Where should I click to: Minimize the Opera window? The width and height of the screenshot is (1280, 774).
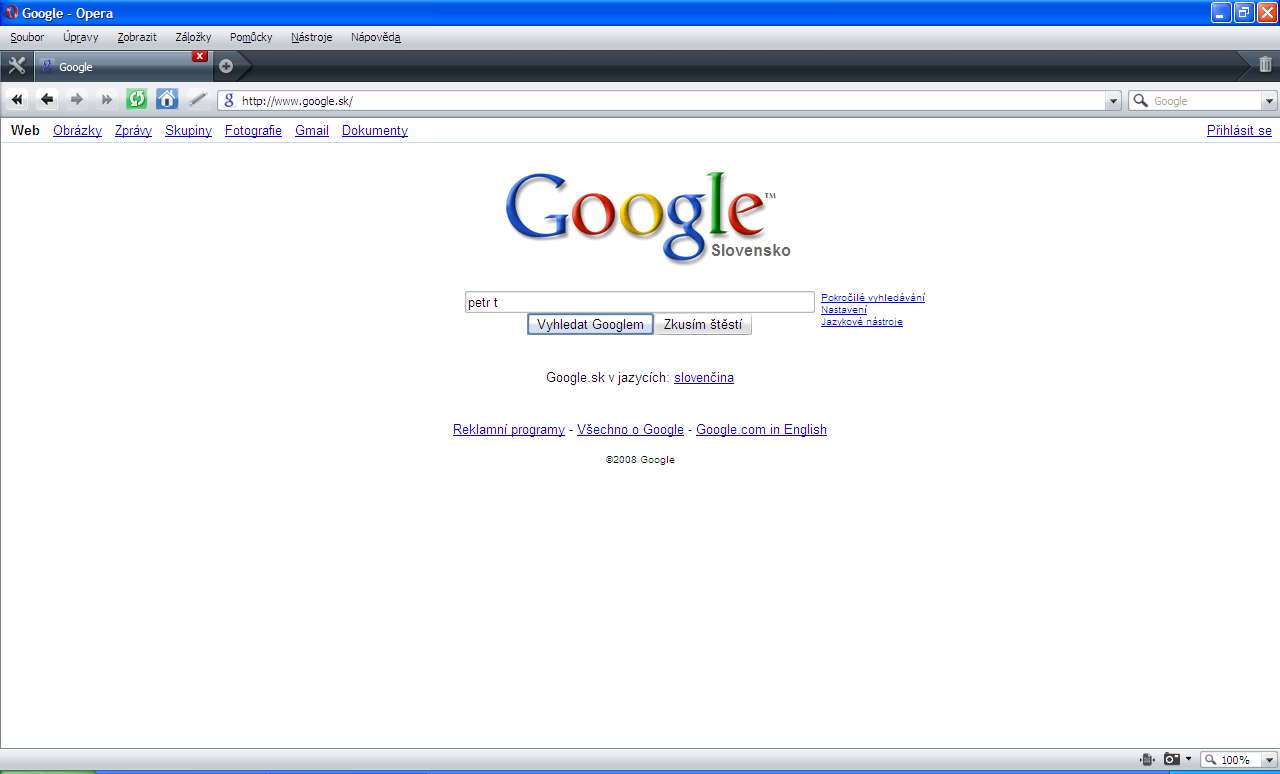pyautogui.click(x=1221, y=13)
